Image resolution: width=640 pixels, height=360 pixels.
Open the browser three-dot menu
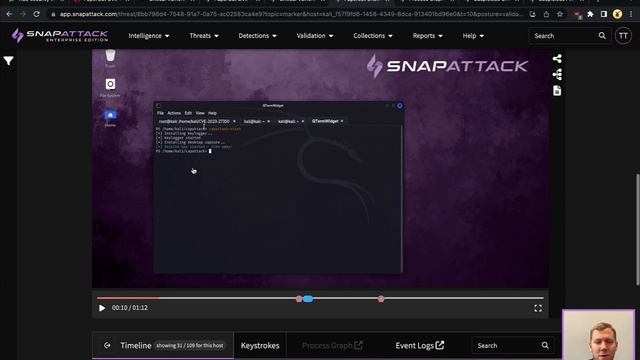click(631, 14)
